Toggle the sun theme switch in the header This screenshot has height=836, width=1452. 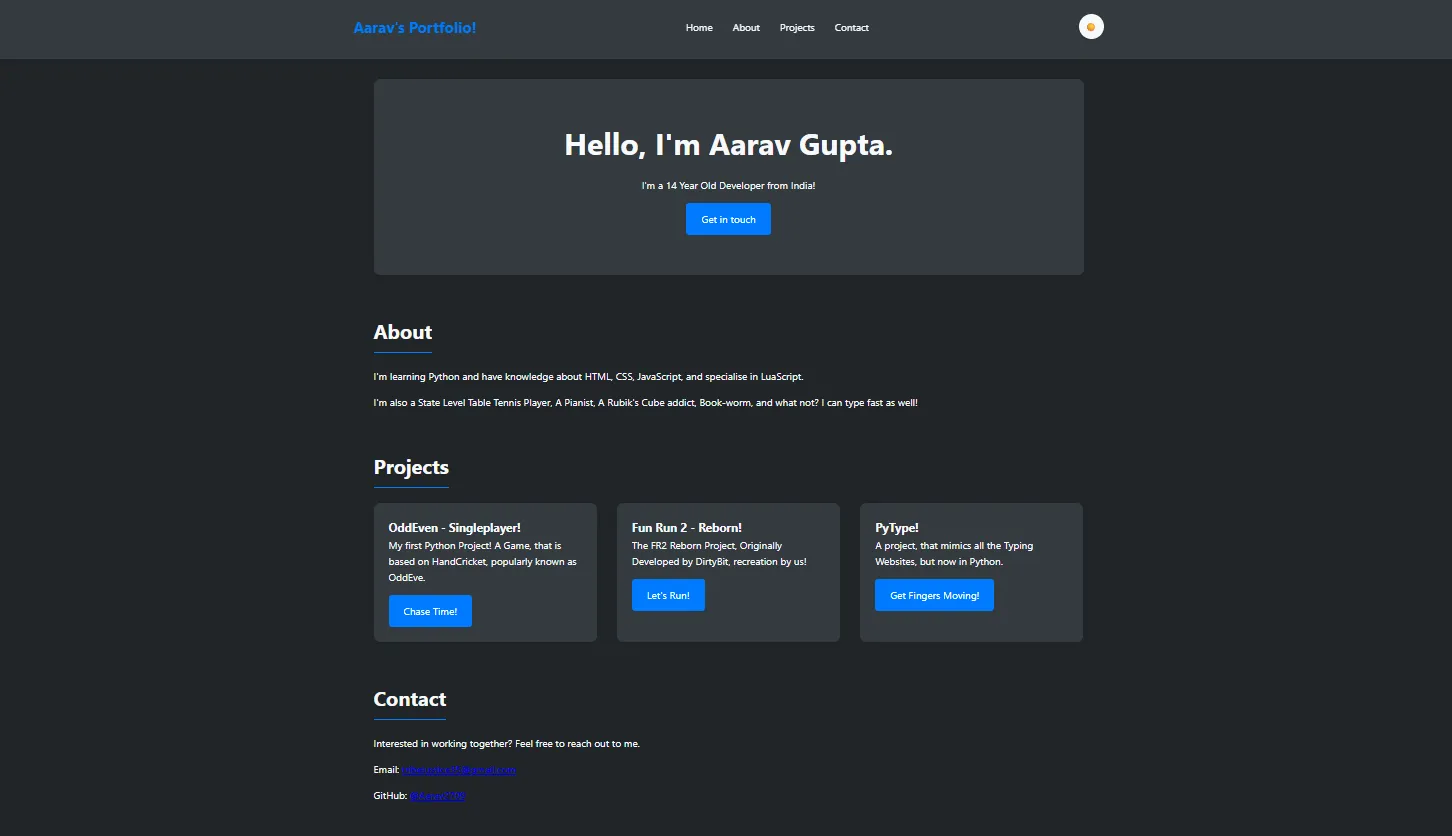(1091, 27)
